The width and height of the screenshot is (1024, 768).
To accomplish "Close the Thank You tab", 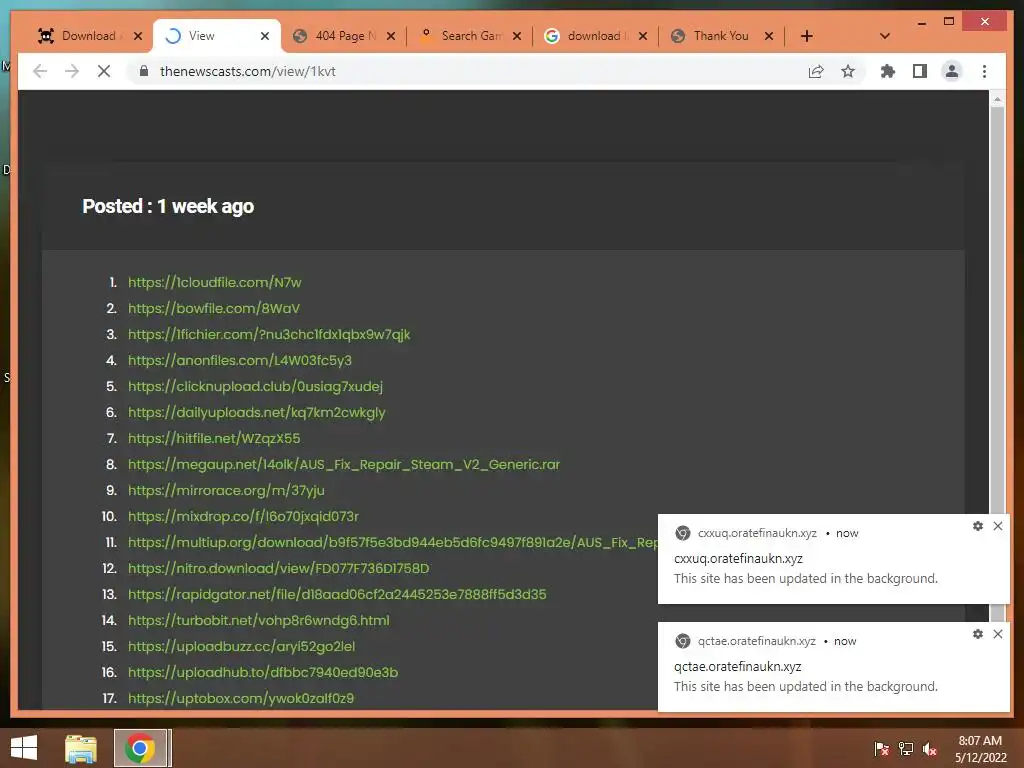I will 769,36.
